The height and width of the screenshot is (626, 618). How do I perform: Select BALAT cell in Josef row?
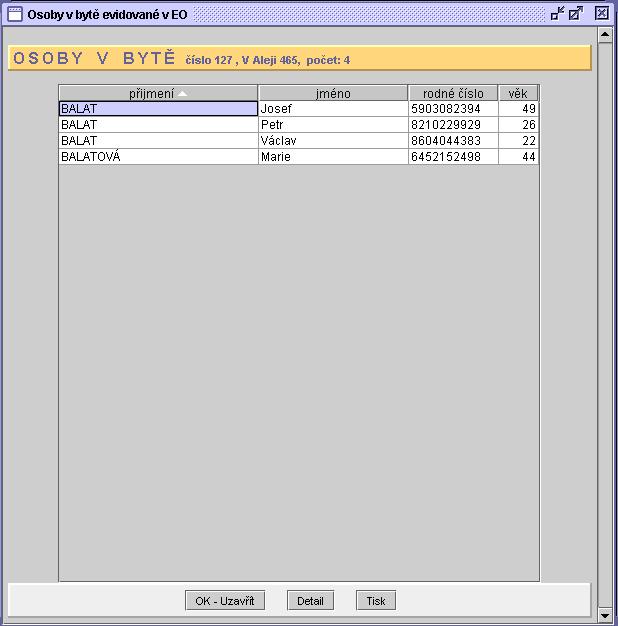click(158, 109)
